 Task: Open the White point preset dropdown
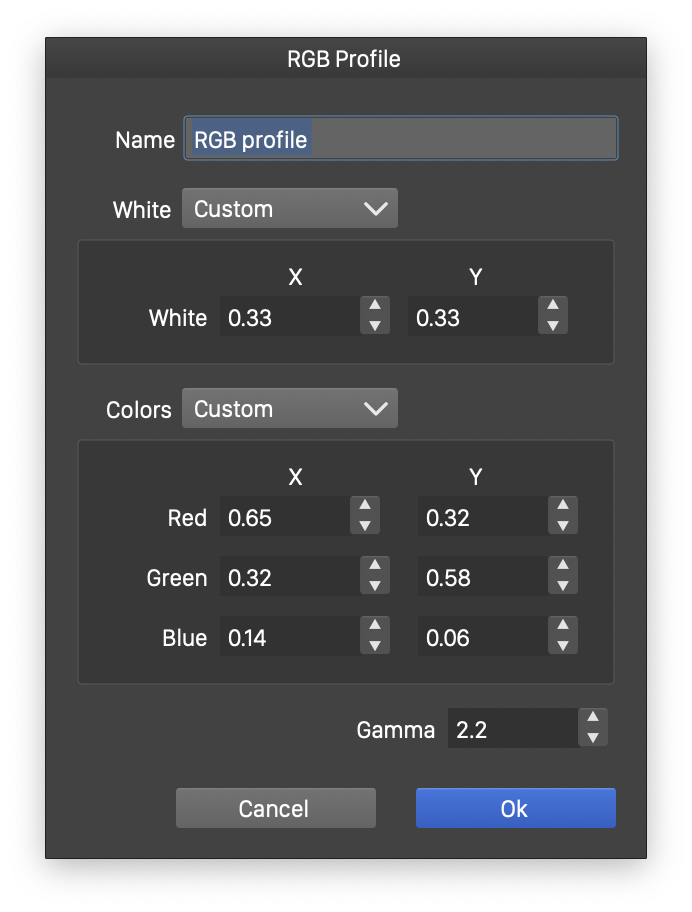[x=289, y=209]
